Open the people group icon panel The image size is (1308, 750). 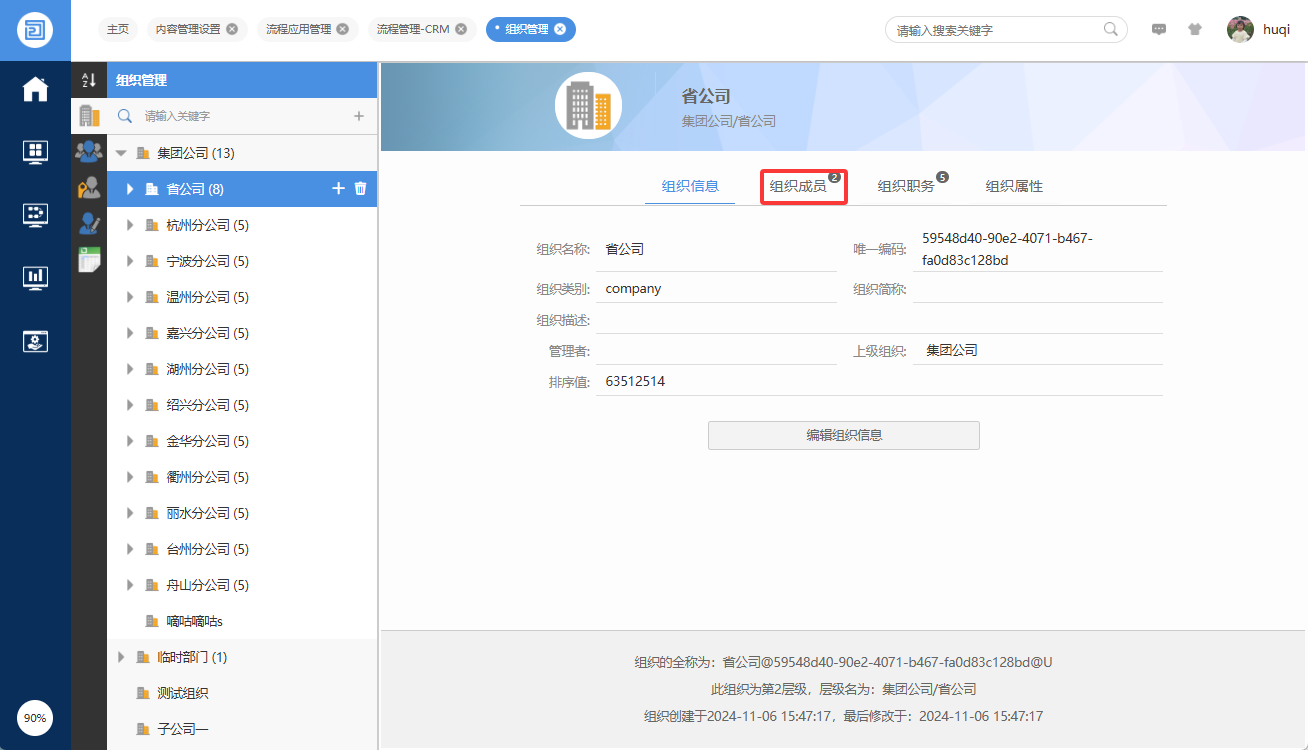click(x=89, y=152)
